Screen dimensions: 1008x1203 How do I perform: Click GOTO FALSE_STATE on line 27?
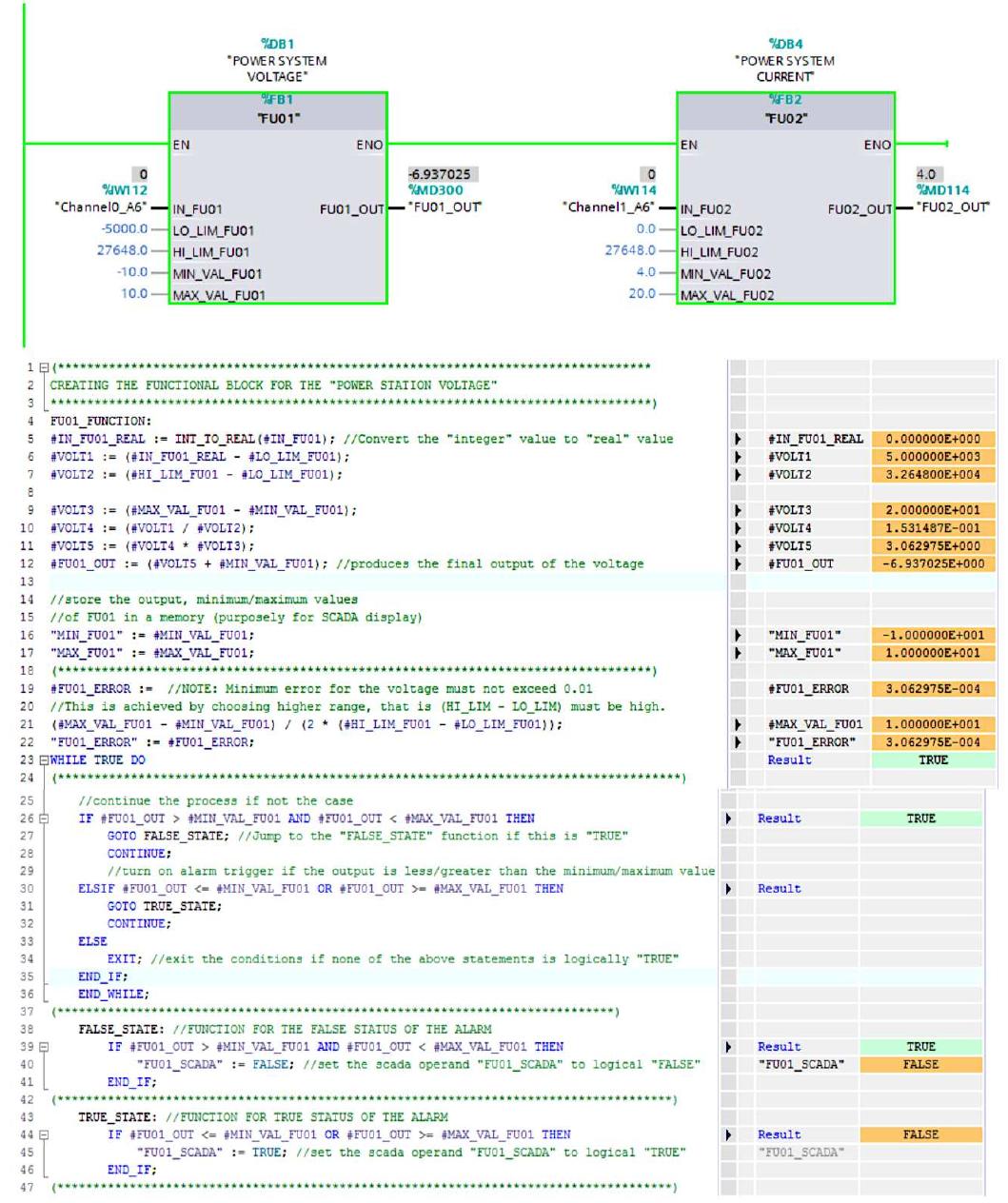click(x=168, y=836)
